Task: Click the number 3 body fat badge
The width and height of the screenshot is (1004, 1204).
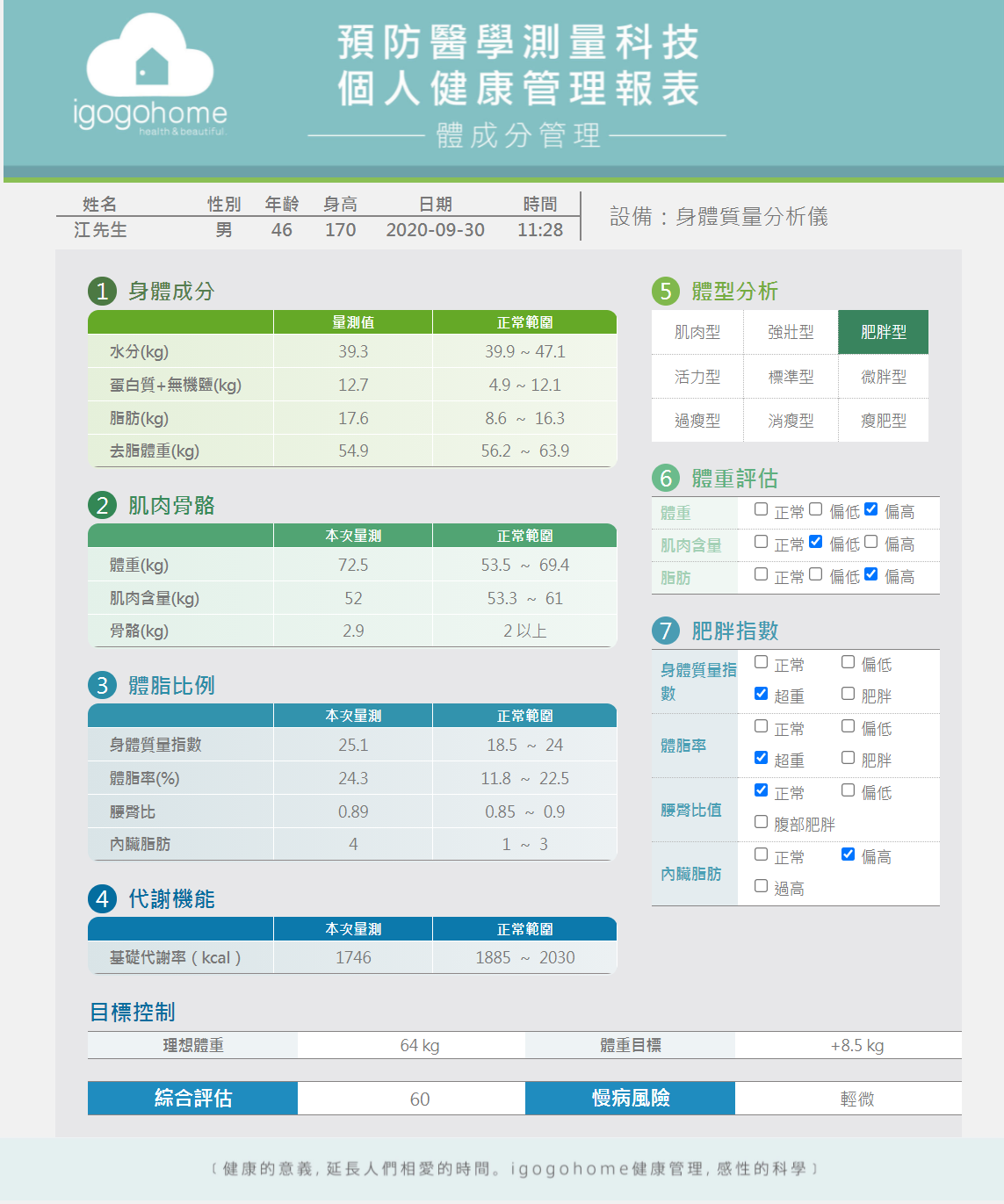Action: pyautogui.click(x=102, y=686)
